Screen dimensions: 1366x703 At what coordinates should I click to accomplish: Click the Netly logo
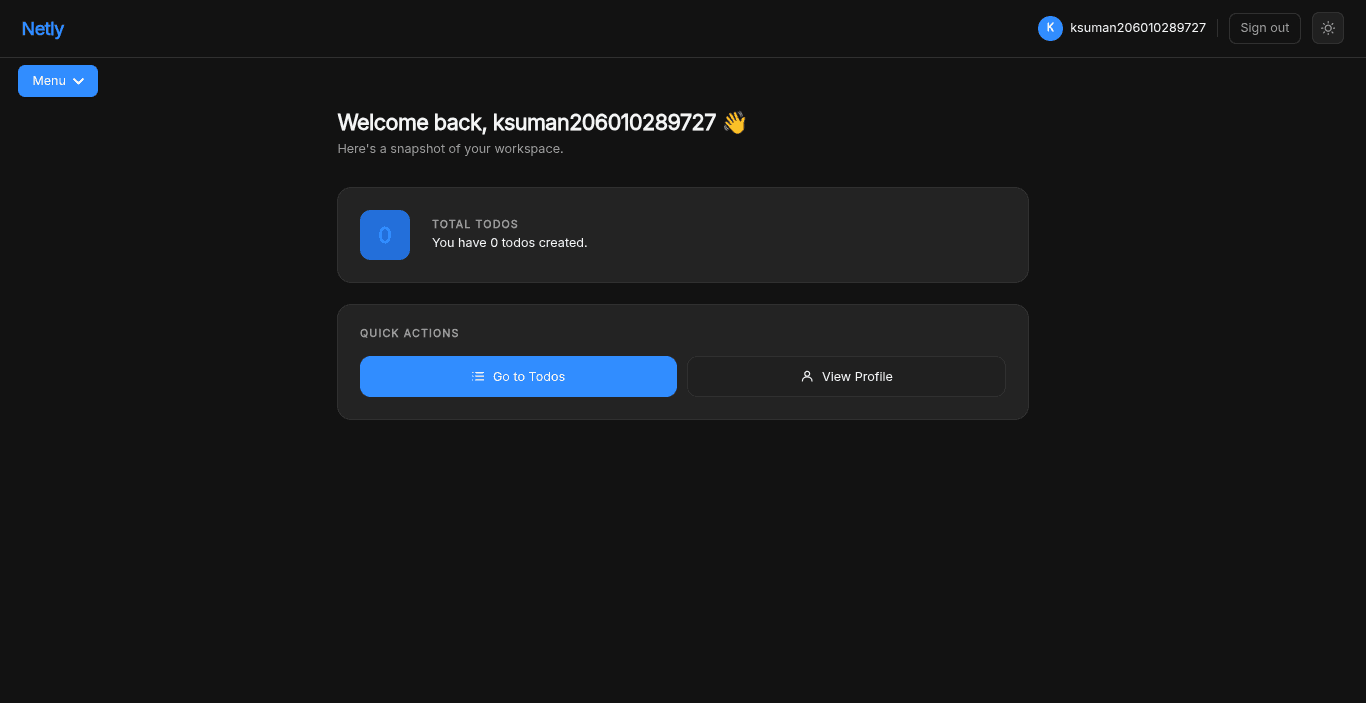tap(43, 28)
